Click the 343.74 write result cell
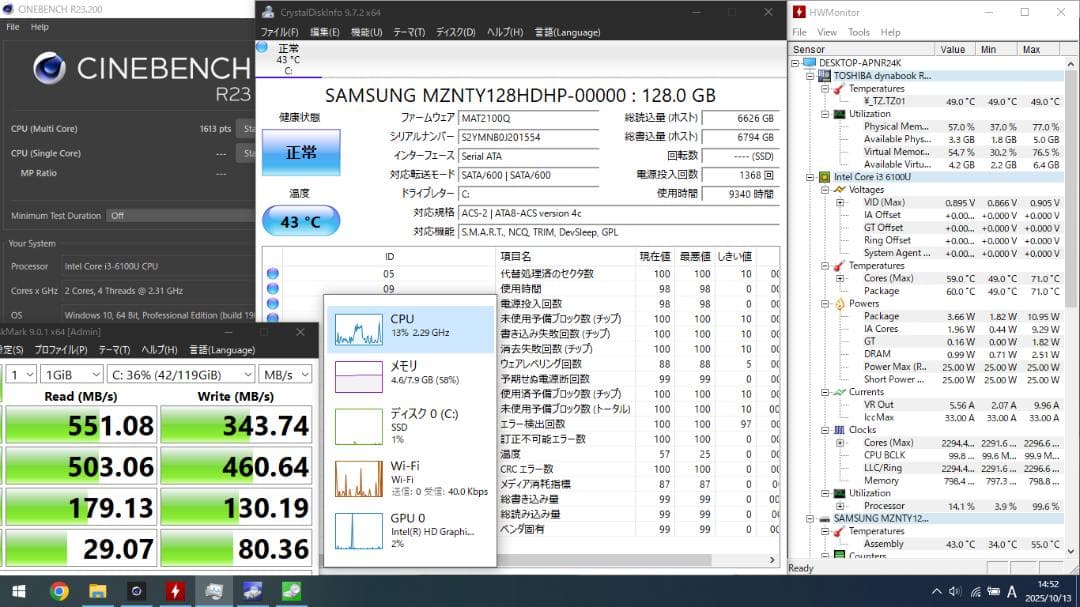1080x607 pixels. pyautogui.click(x=236, y=426)
